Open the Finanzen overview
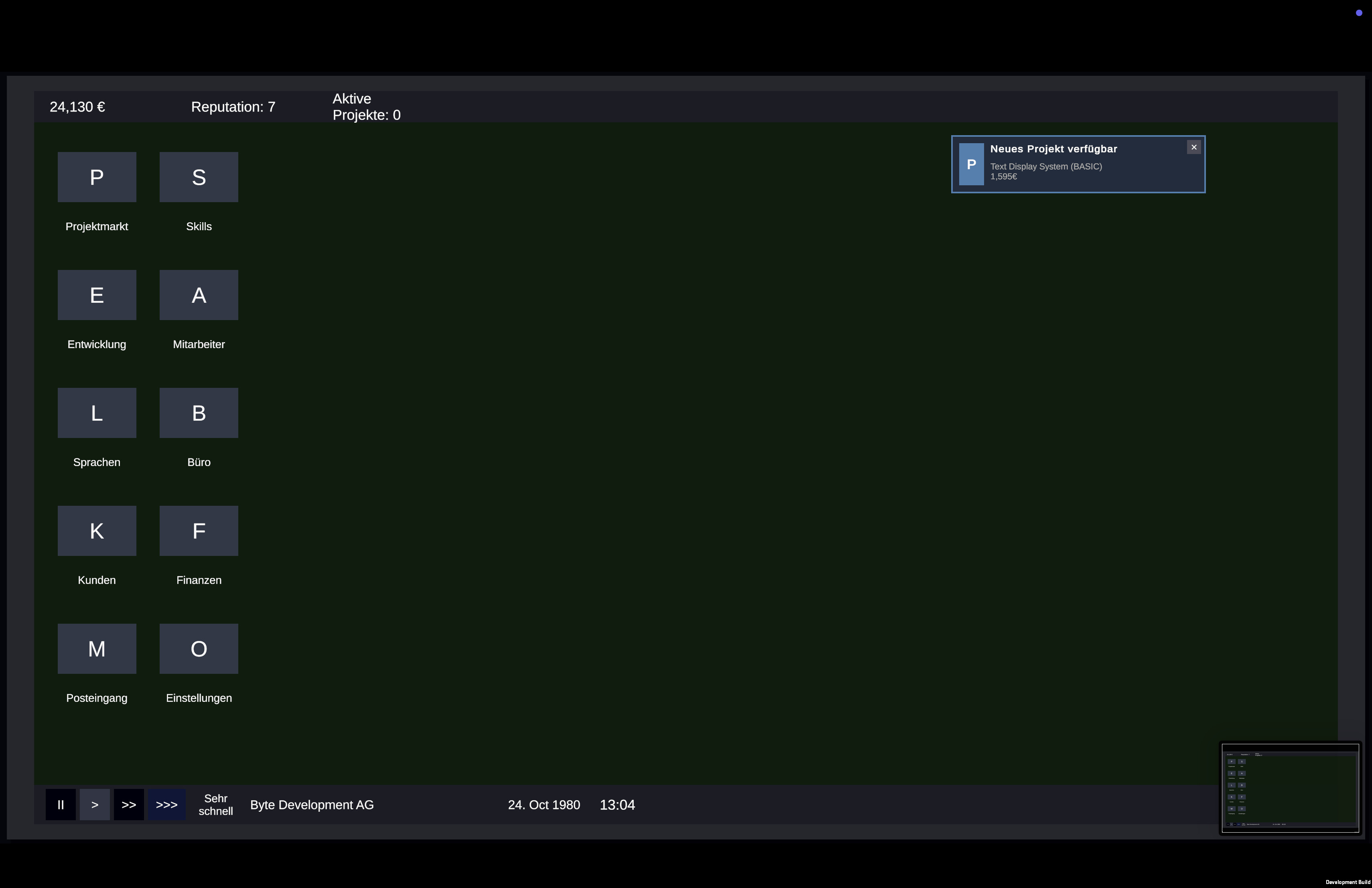The width and height of the screenshot is (1372, 888). pos(198,531)
